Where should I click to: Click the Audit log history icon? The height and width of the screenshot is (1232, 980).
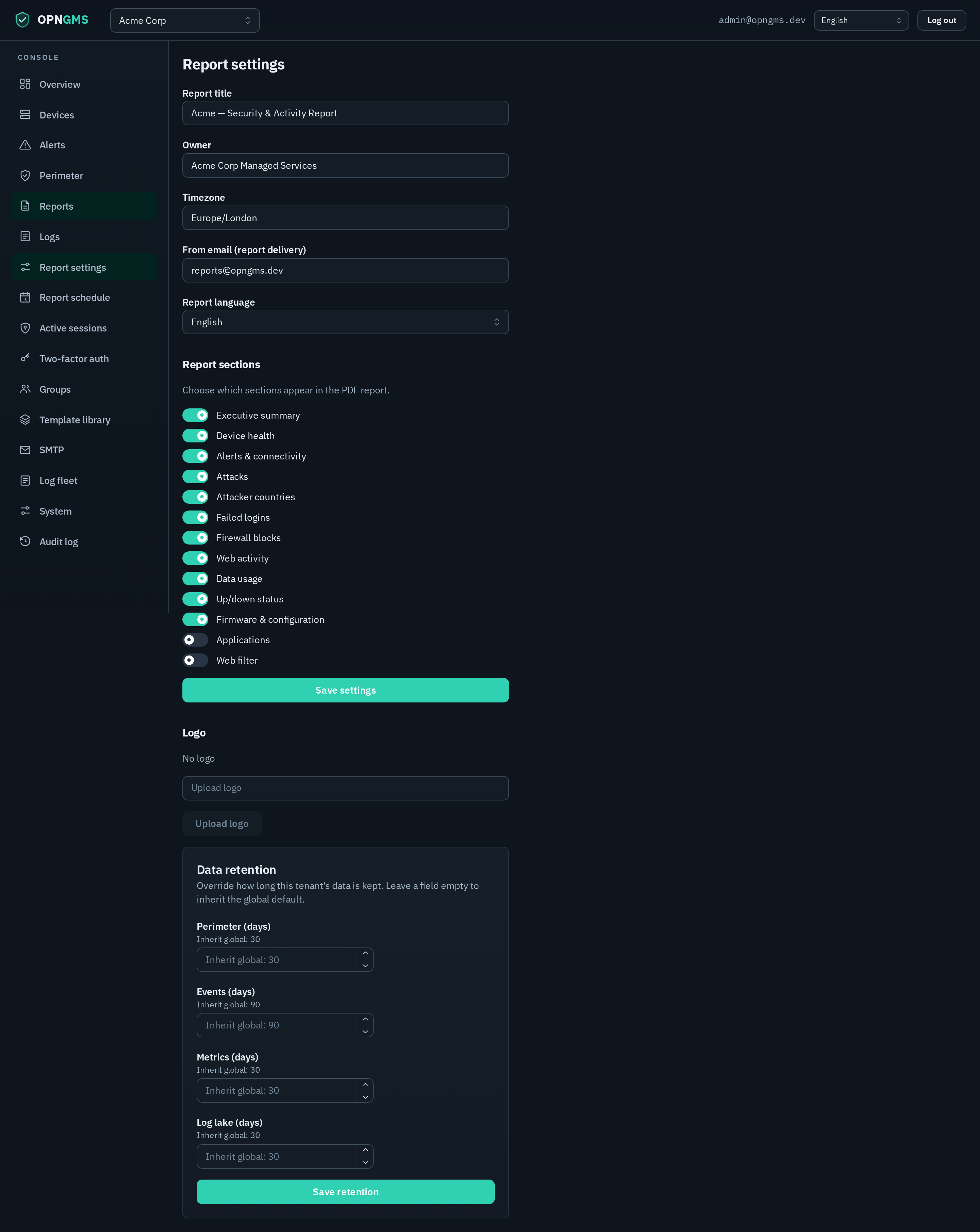[25, 542]
